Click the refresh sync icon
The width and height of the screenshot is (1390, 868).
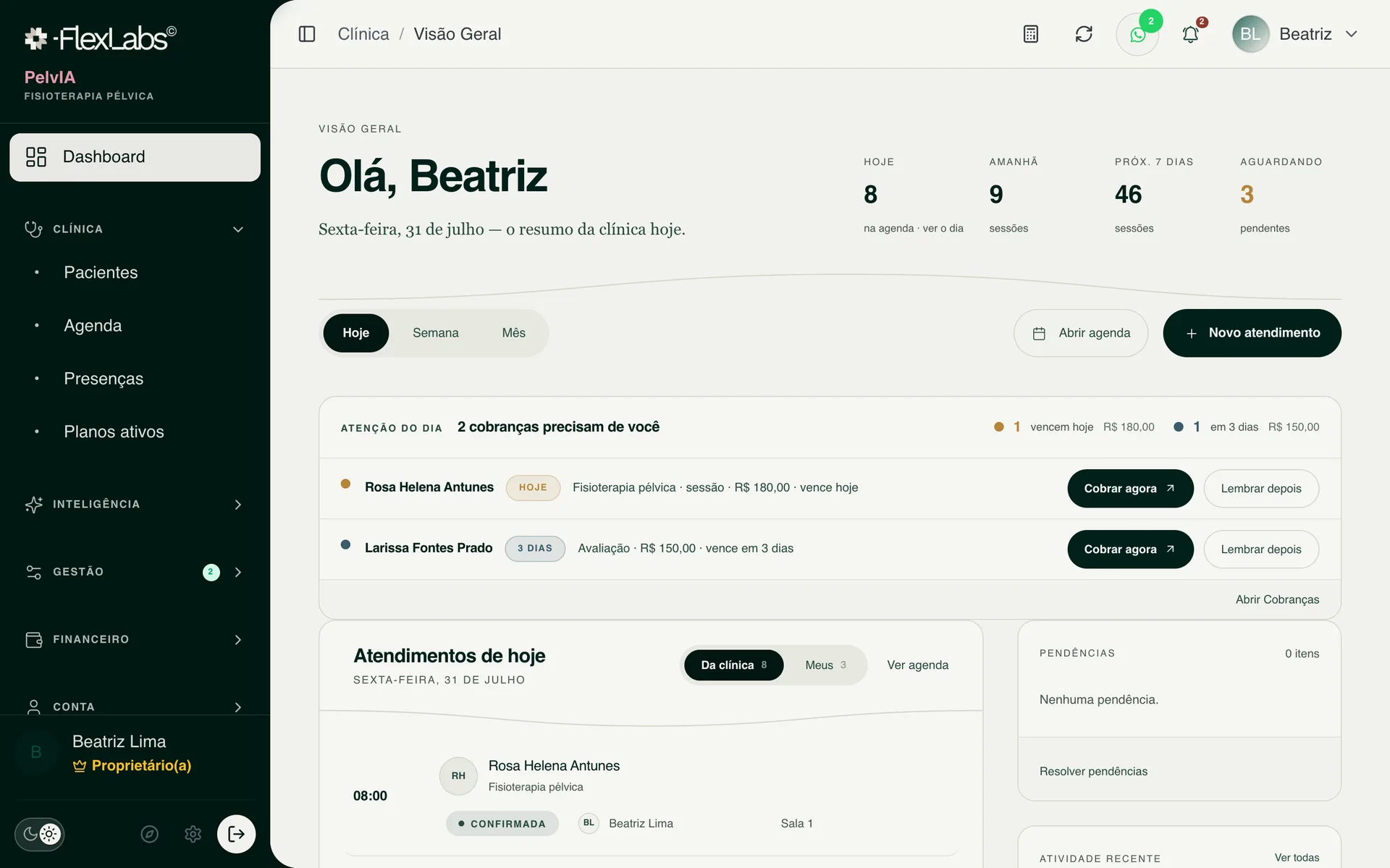coord(1084,34)
